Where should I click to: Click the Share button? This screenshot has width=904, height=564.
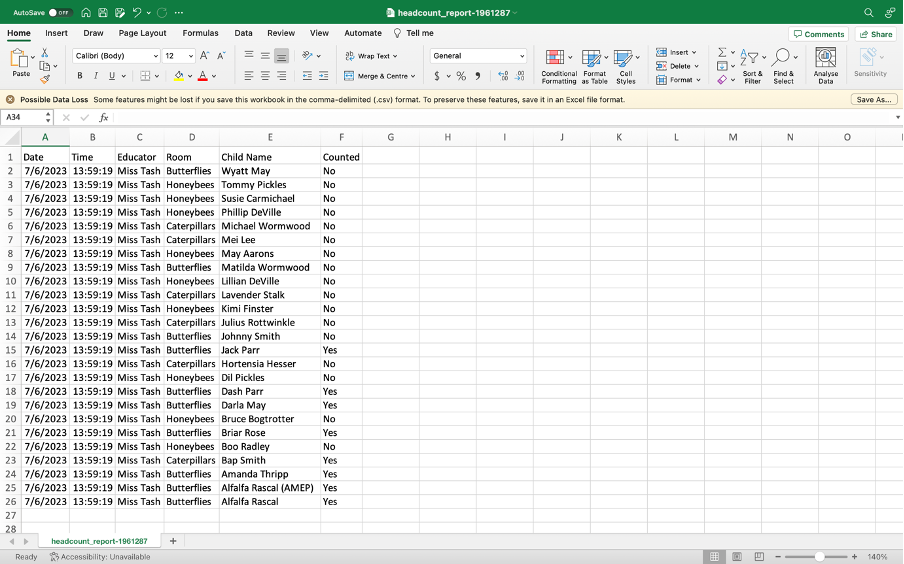pyautogui.click(x=876, y=34)
